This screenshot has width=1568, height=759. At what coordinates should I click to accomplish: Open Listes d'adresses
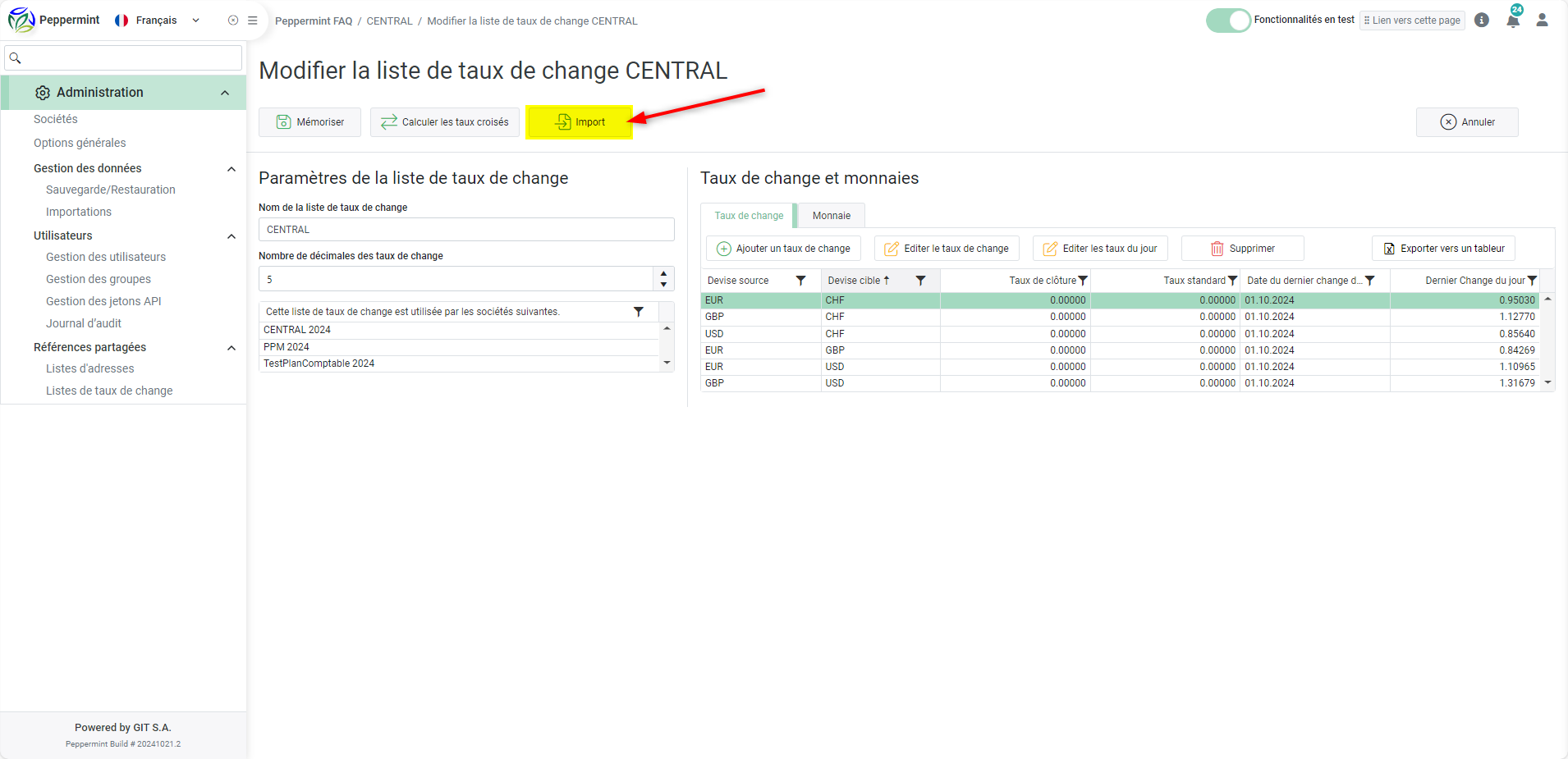tap(90, 368)
